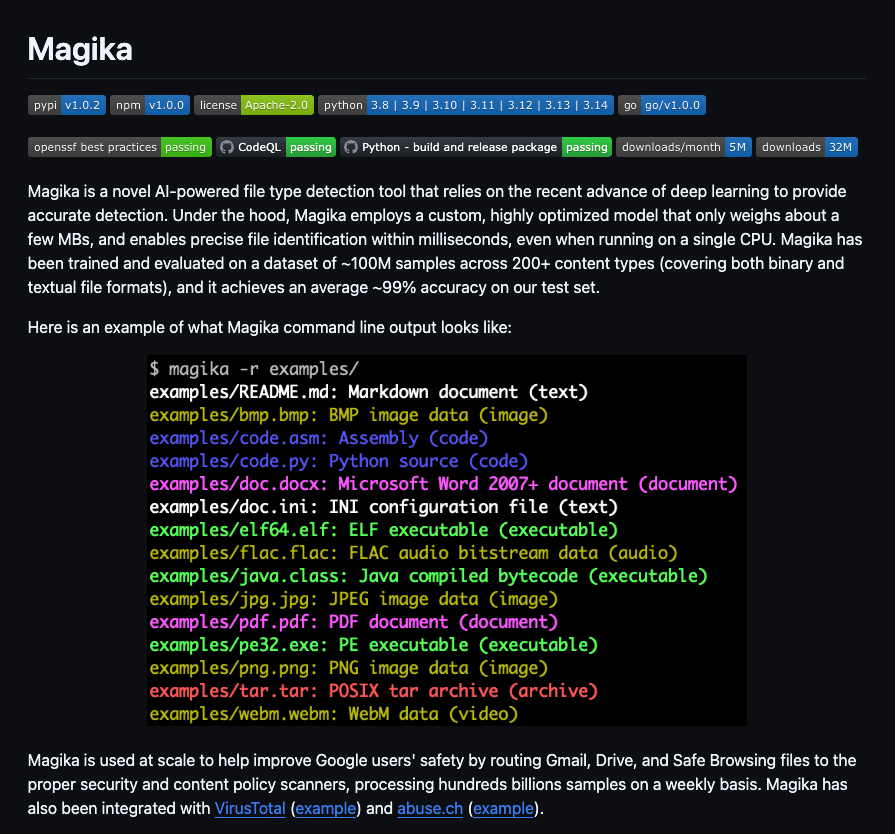Click 'examples/code.py: Python source (code)' line
This screenshot has width=895, height=834.
point(338,461)
